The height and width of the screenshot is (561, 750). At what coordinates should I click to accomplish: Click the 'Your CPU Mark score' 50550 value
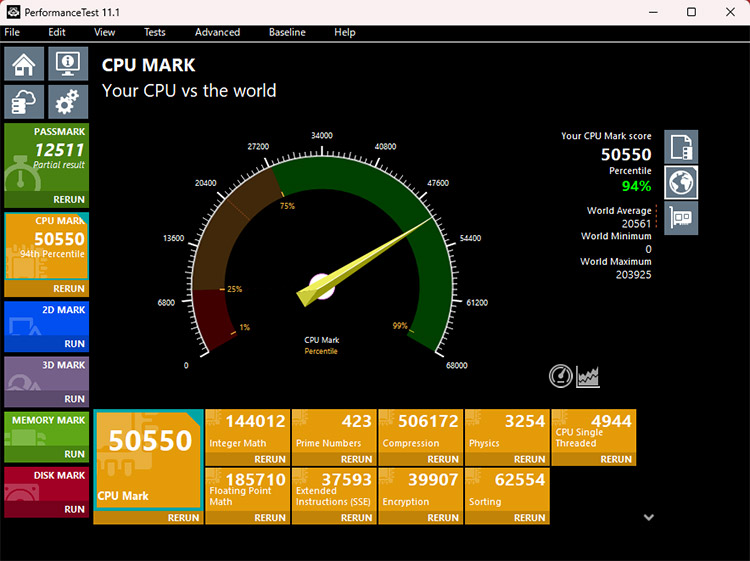pyautogui.click(x=626, y=154)
